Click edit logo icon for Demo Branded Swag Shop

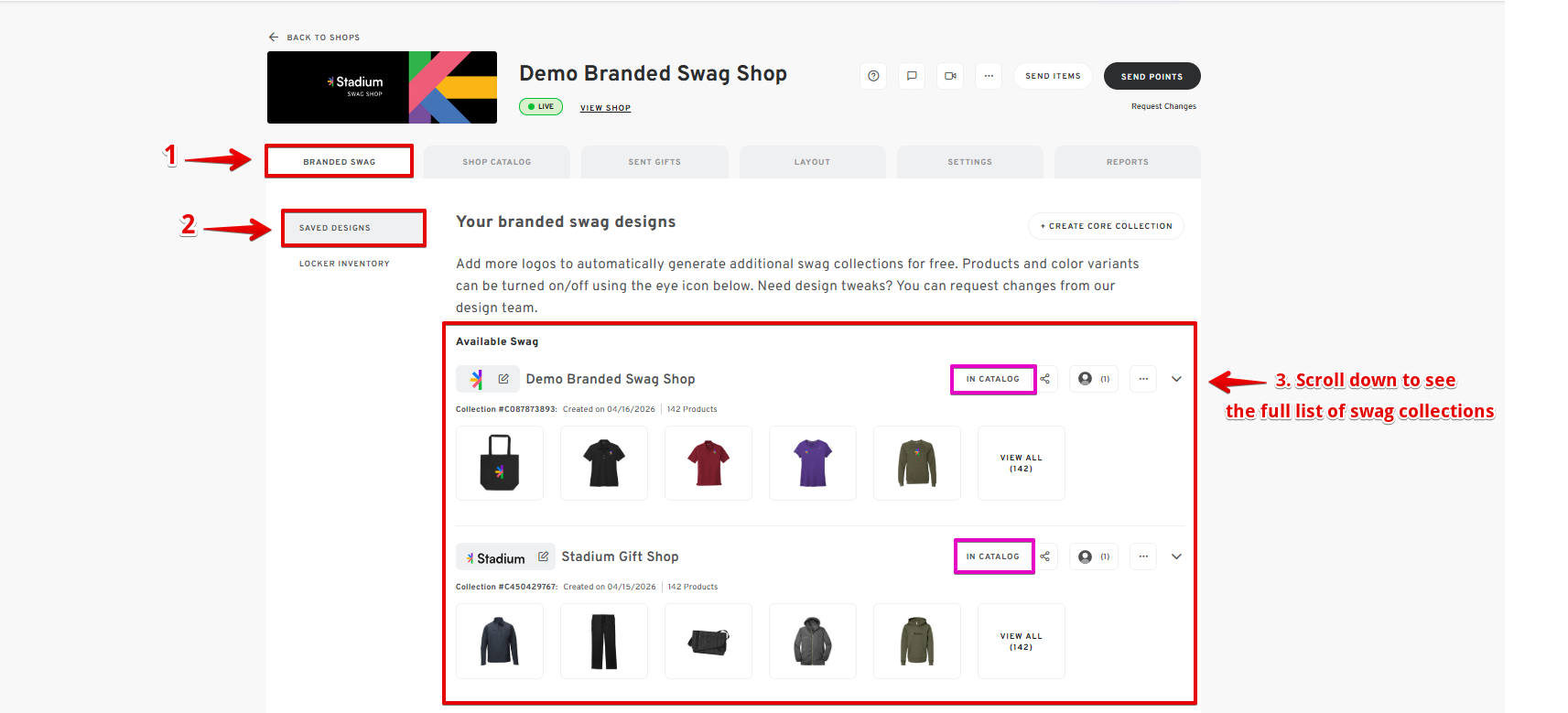click(503, 379)
